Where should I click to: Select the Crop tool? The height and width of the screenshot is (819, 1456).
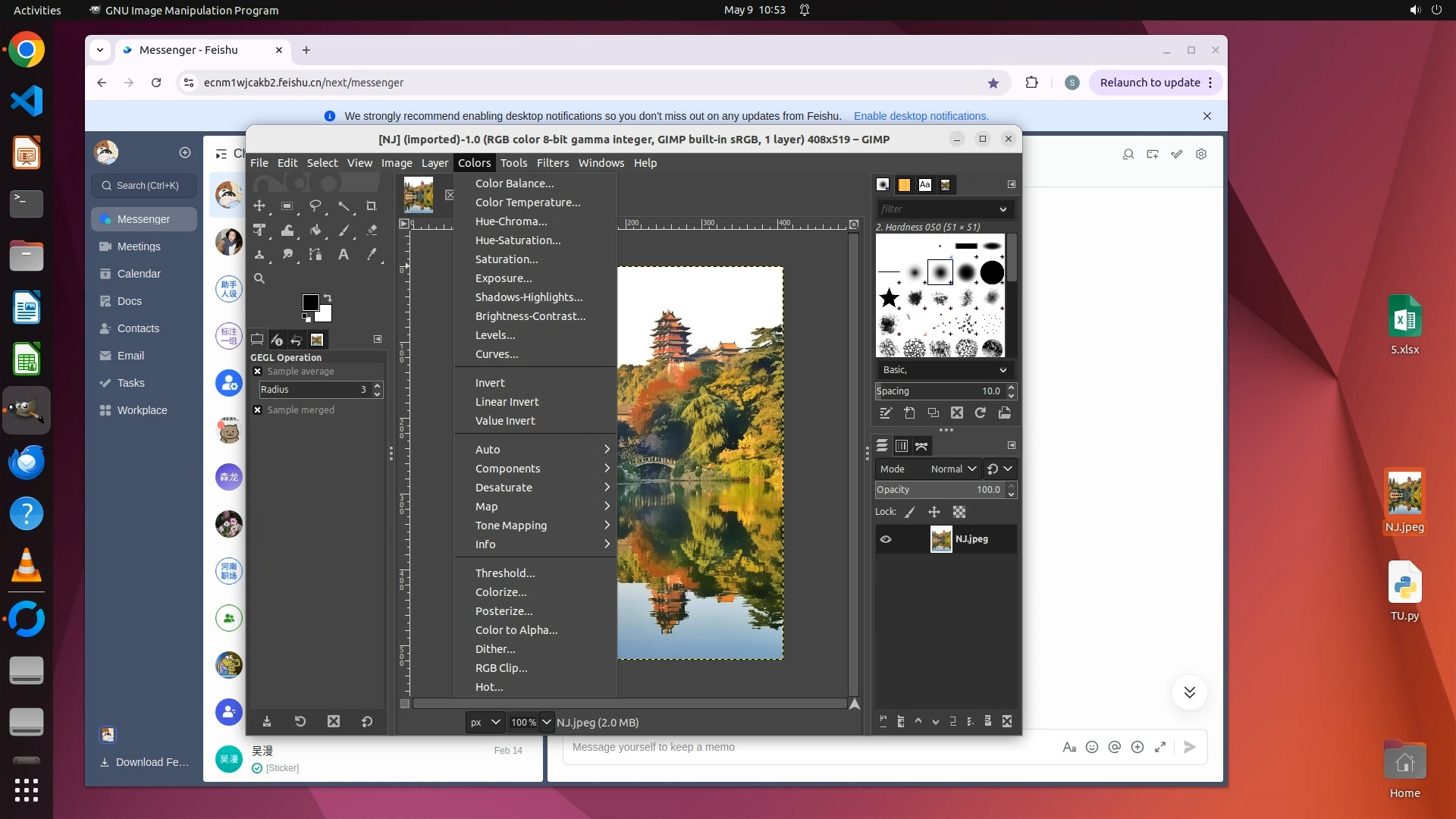click(x=371, y=206)
